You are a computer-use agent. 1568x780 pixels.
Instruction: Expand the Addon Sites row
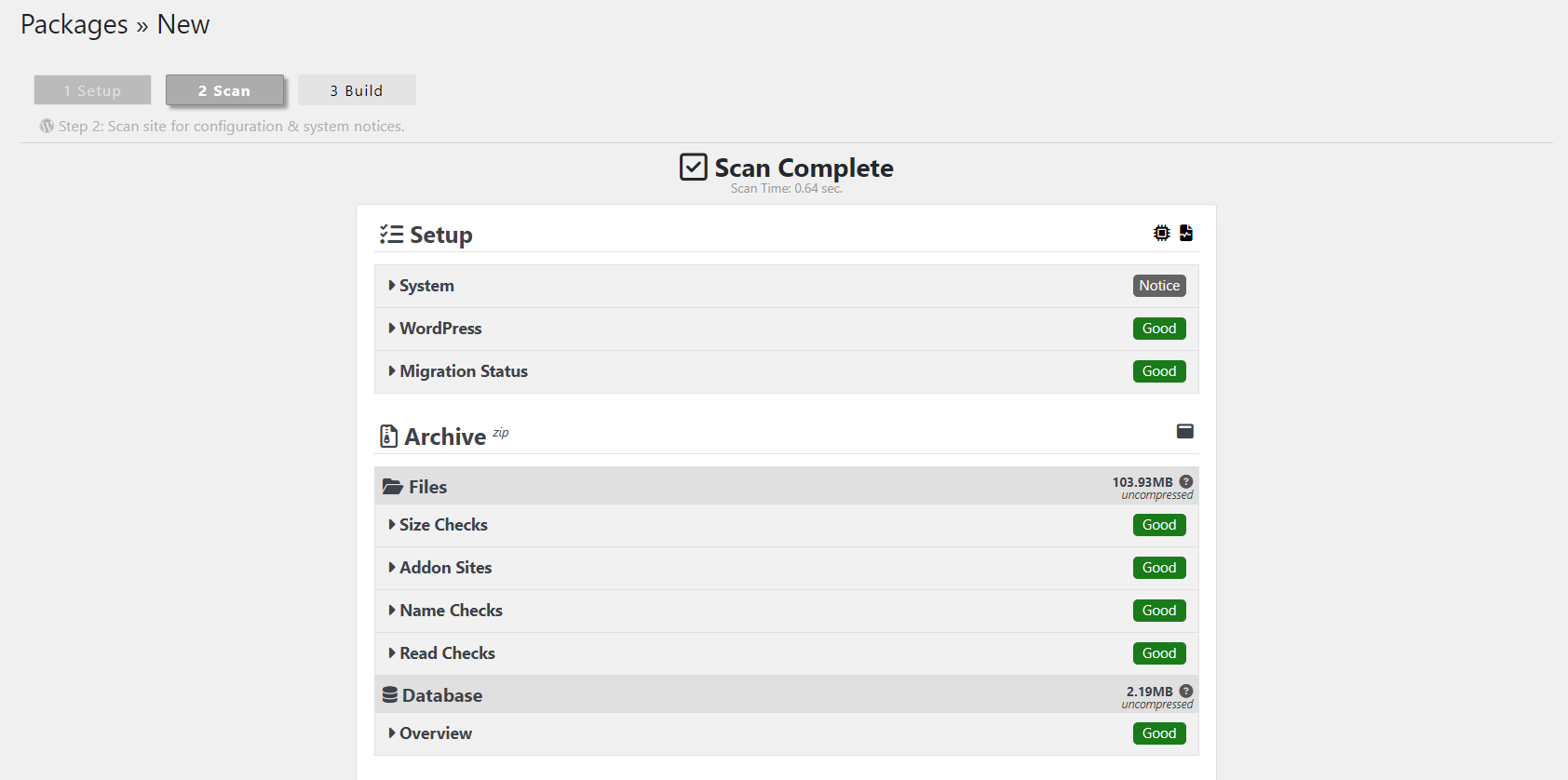[445, 568]
